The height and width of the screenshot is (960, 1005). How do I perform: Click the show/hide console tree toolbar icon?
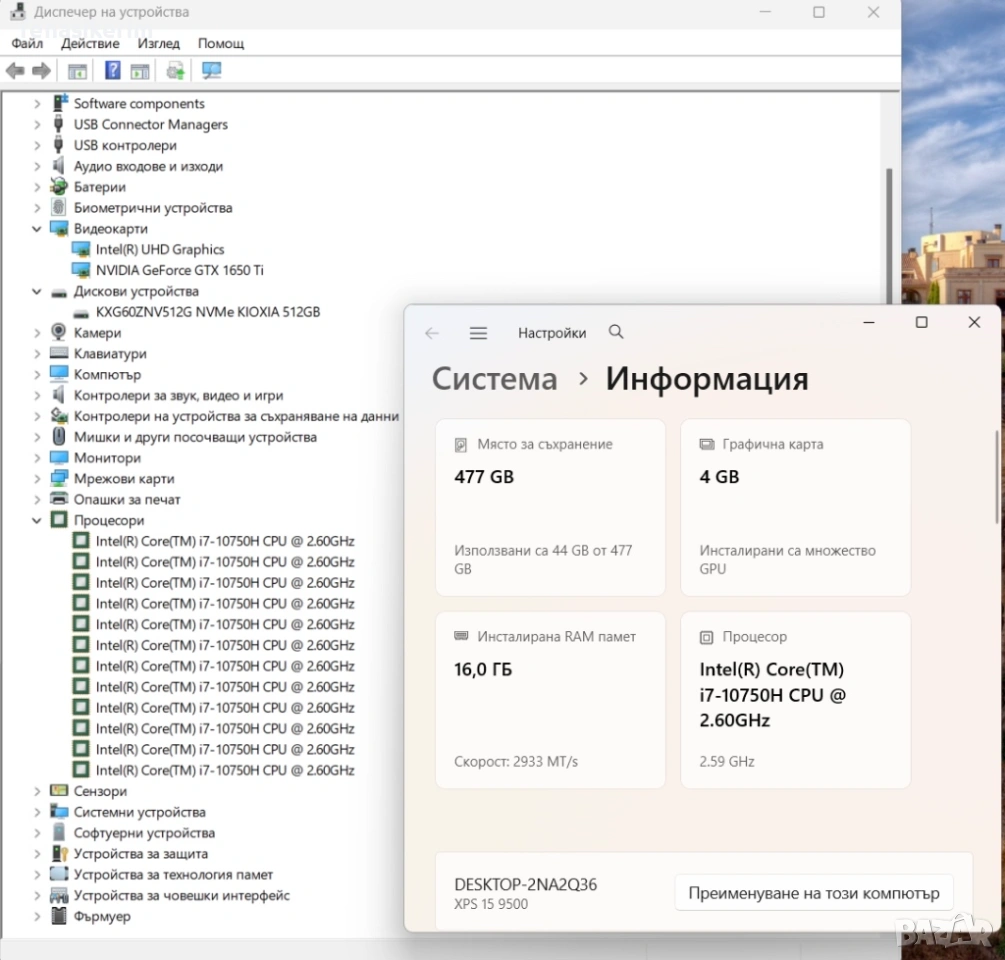[x=77, y=70]
